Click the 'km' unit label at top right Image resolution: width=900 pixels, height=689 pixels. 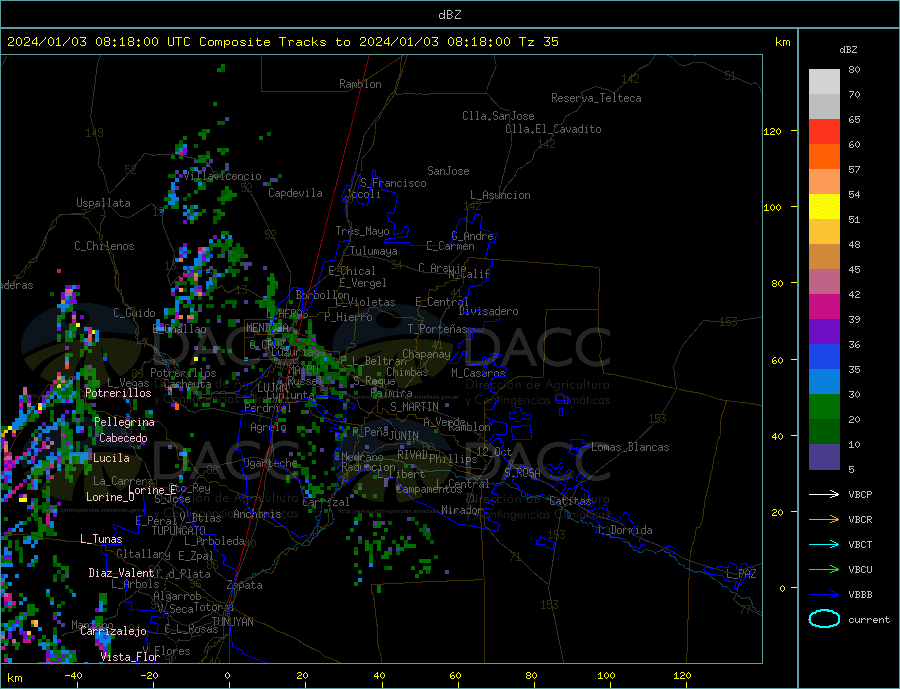782,42
